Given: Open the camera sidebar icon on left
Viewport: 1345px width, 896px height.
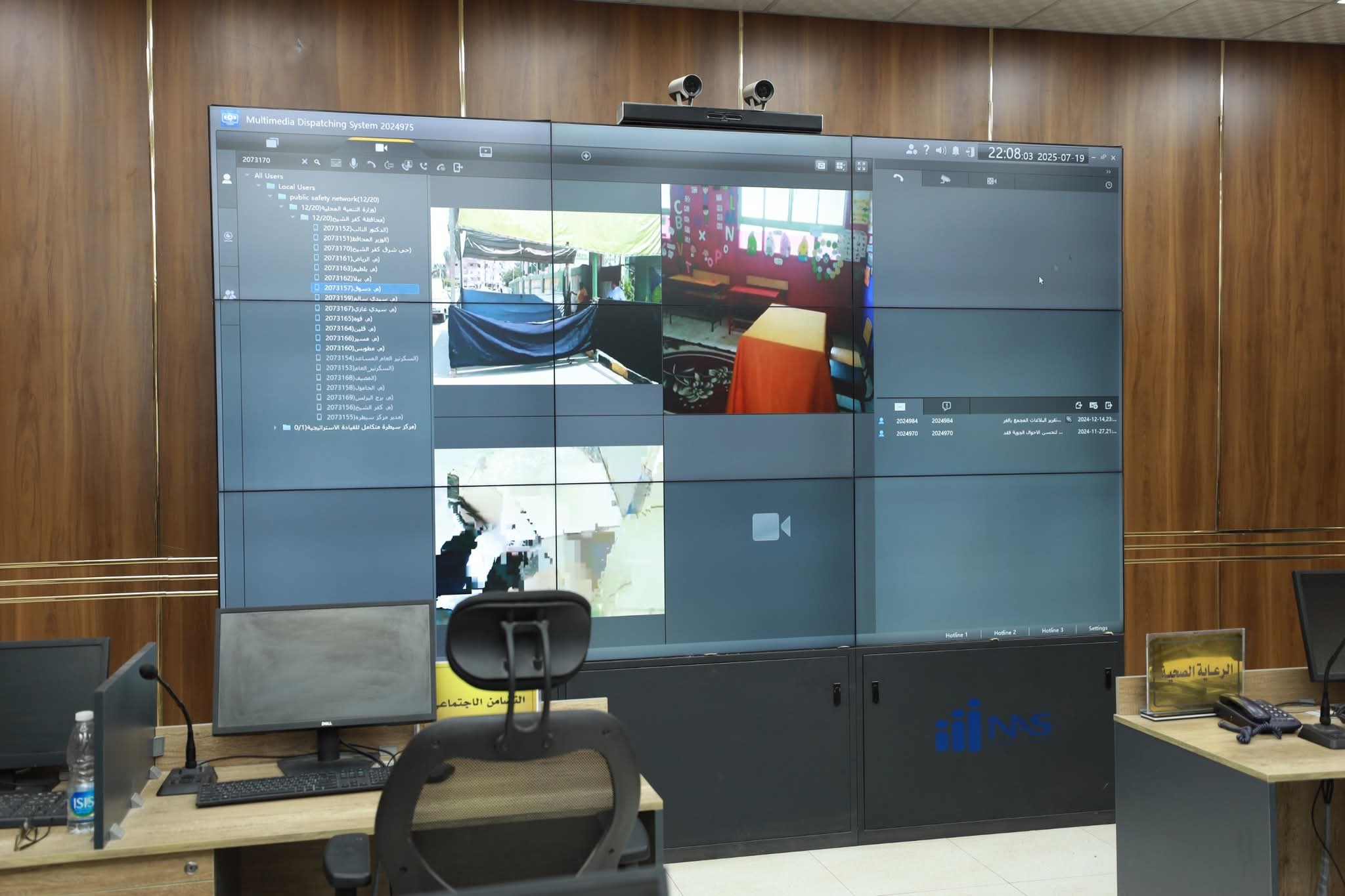Looking at the screenshot, I should click(x=229, y=236).
